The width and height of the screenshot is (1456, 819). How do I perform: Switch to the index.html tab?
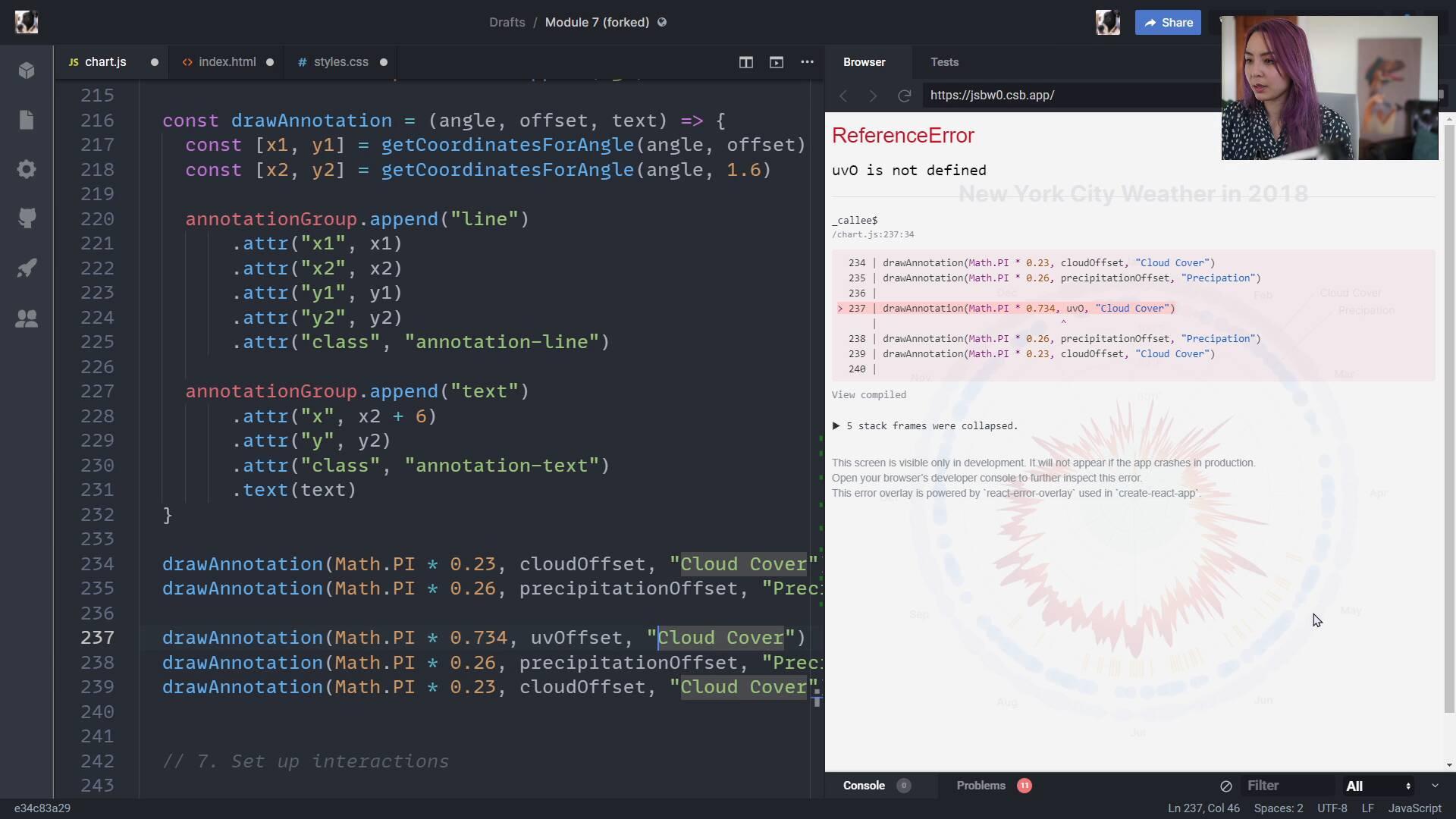click(x=227, y=62)
